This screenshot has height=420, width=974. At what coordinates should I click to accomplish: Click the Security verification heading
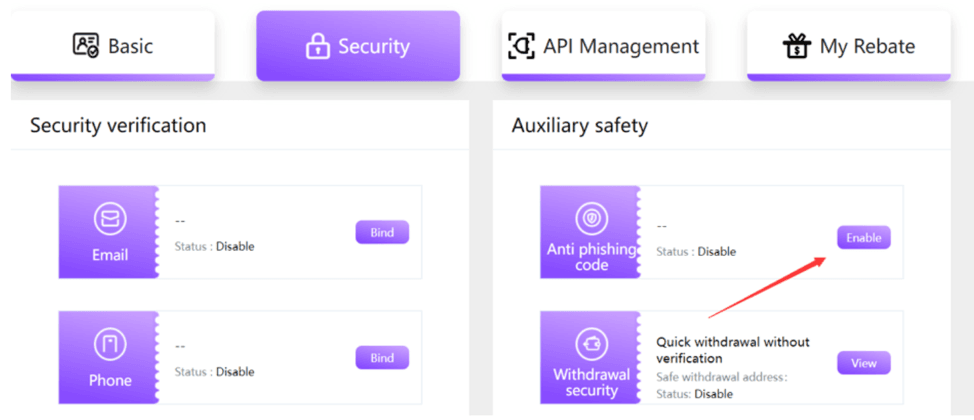(x=118, y=125)
